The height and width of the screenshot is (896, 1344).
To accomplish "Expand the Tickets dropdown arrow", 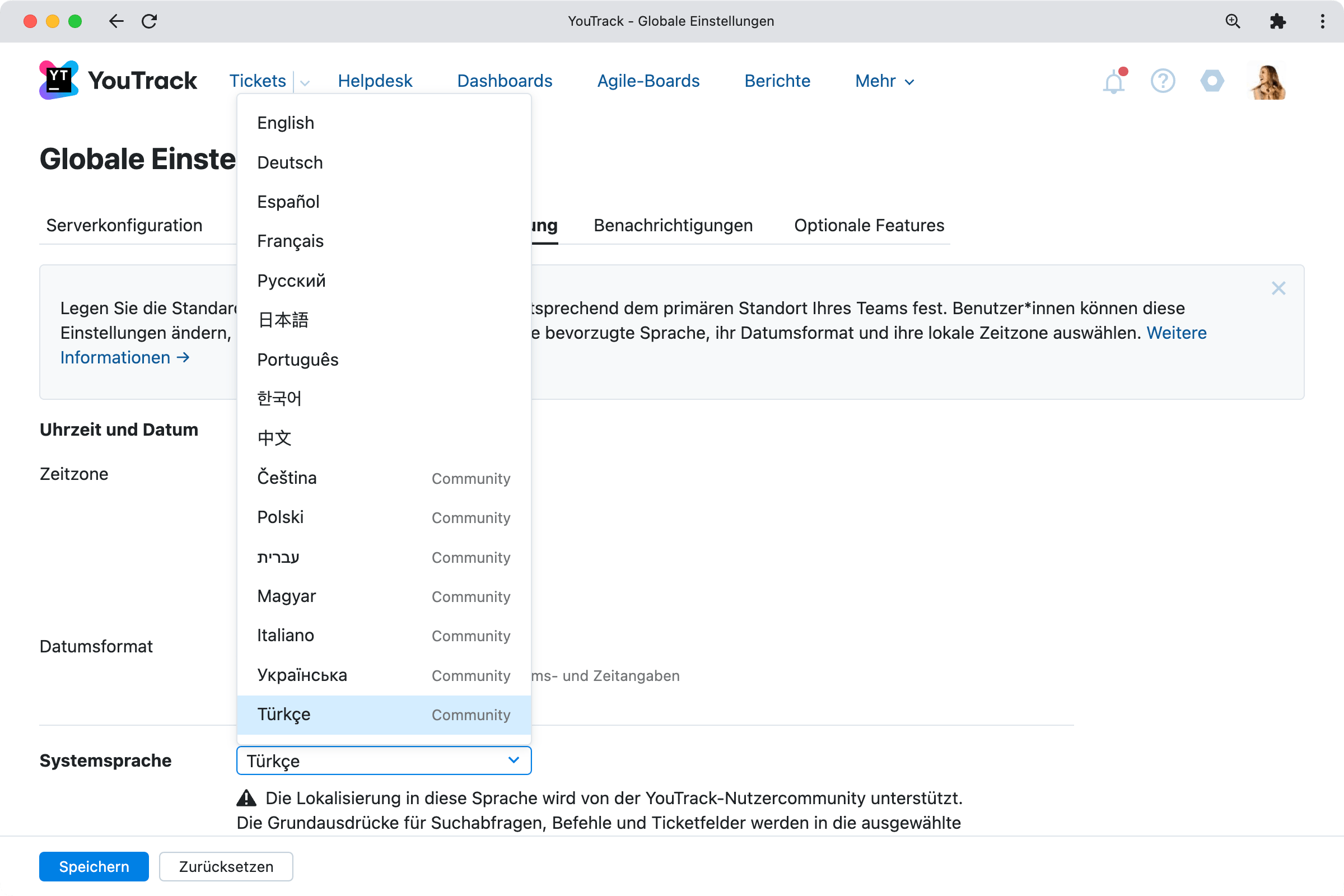I will pos(305,83).
